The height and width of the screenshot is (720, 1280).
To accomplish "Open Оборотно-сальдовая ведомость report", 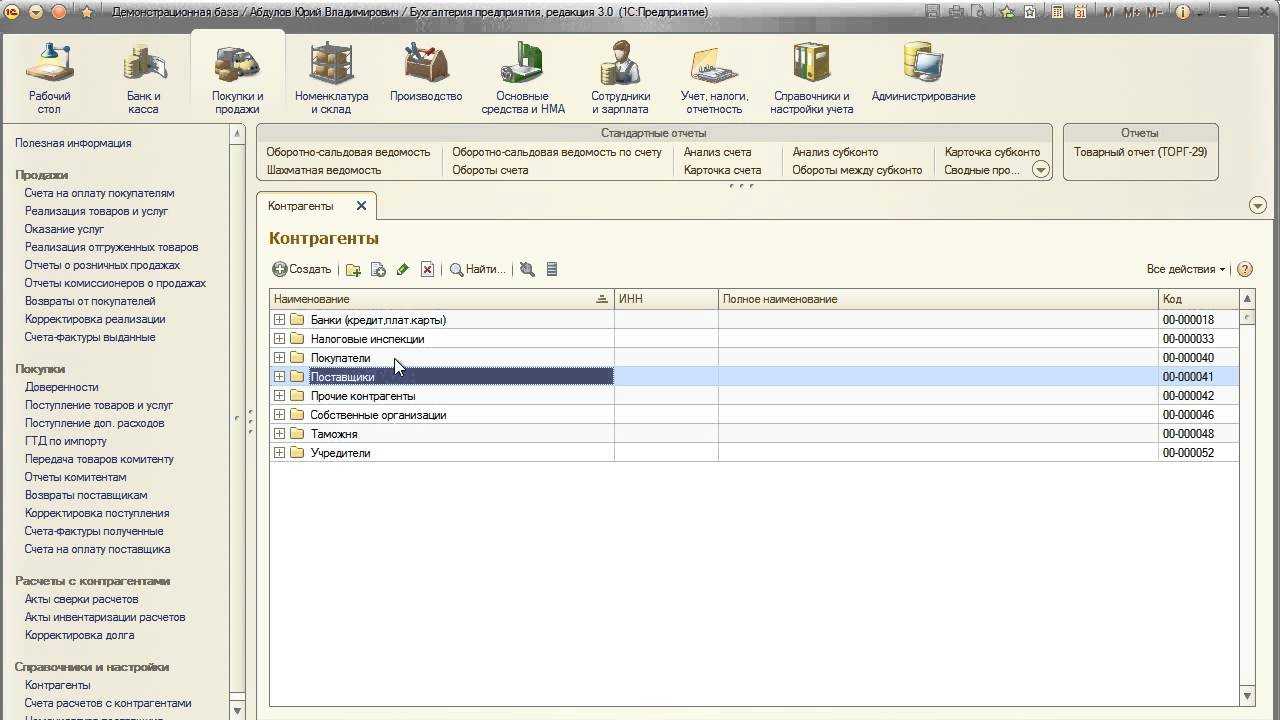I will click(348, 152).
